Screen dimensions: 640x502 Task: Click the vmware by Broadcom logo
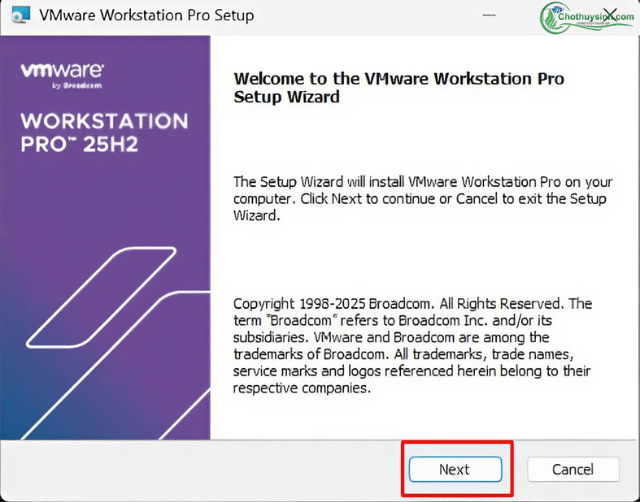pyautogui.click(x=62, y=76)
